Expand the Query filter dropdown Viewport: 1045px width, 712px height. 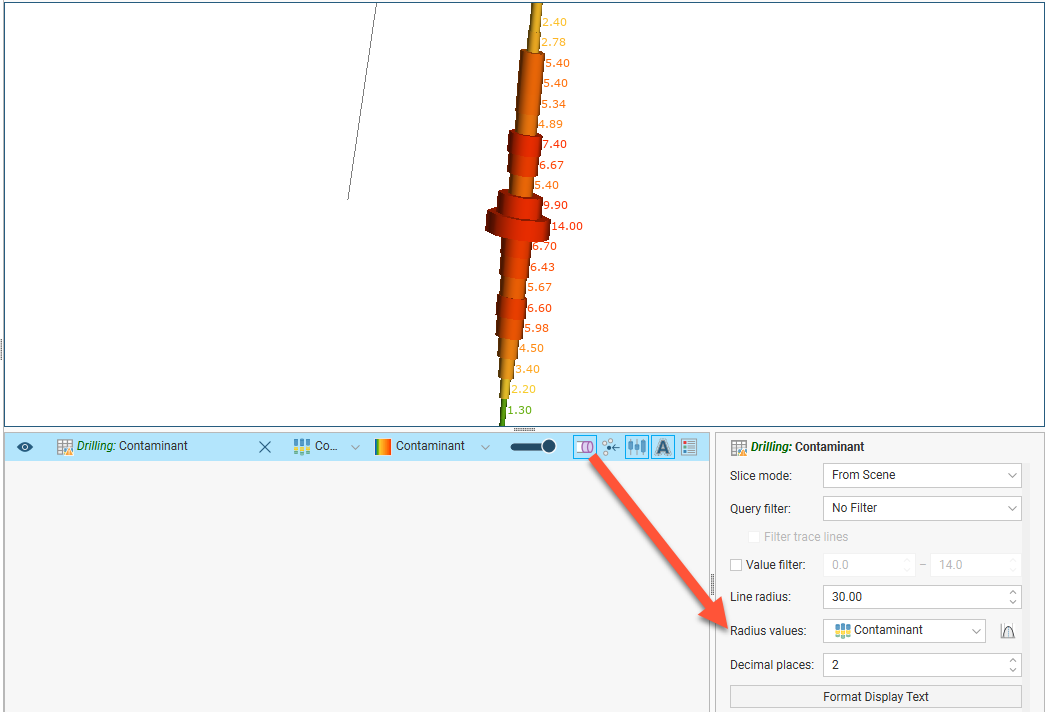point(921,508)
